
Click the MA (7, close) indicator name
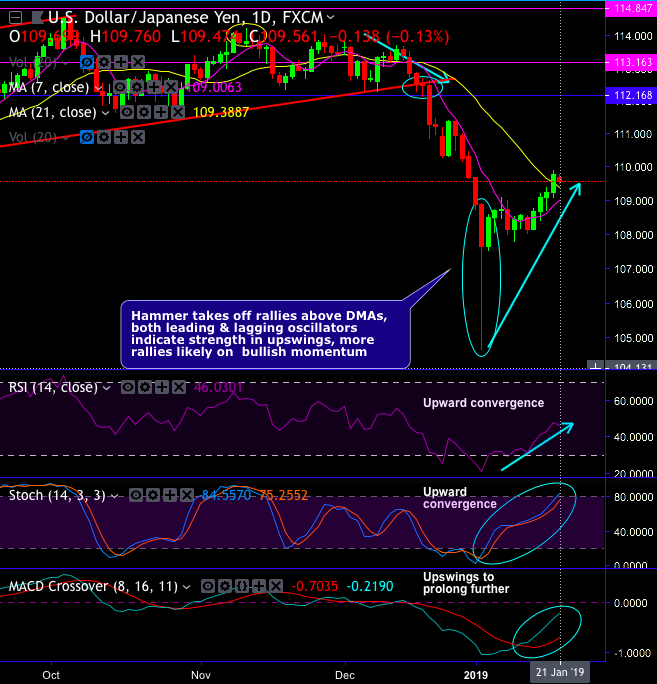49,87
